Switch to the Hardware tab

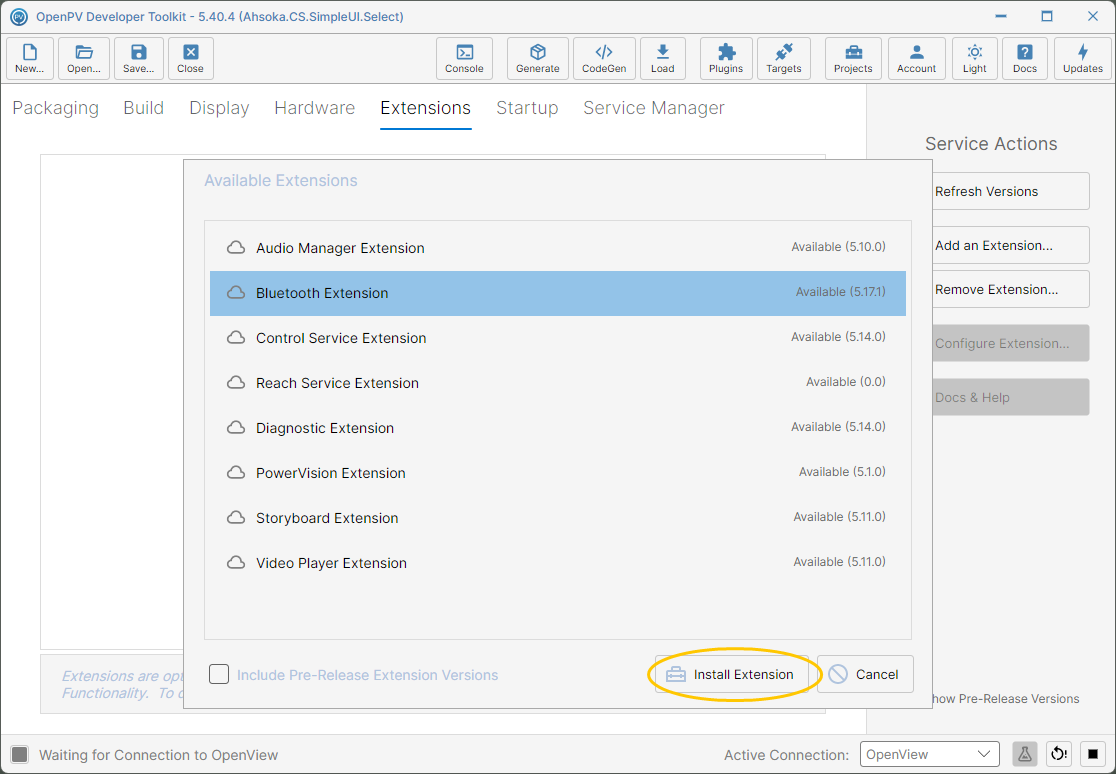(x=315, y=108)
